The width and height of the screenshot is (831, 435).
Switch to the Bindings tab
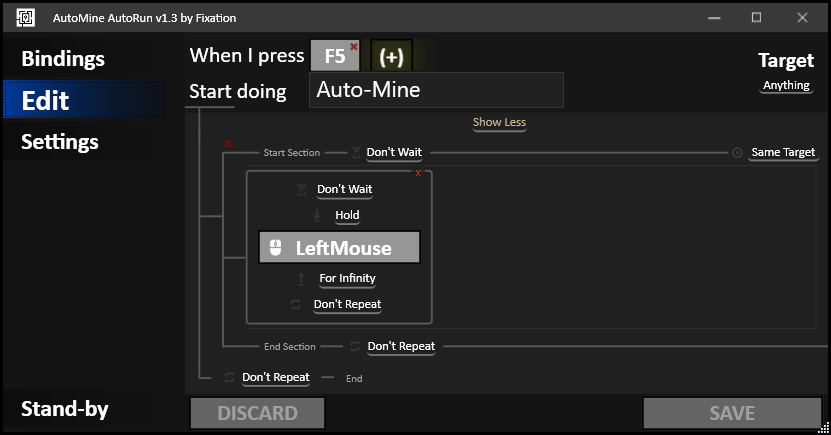point(63,59)
